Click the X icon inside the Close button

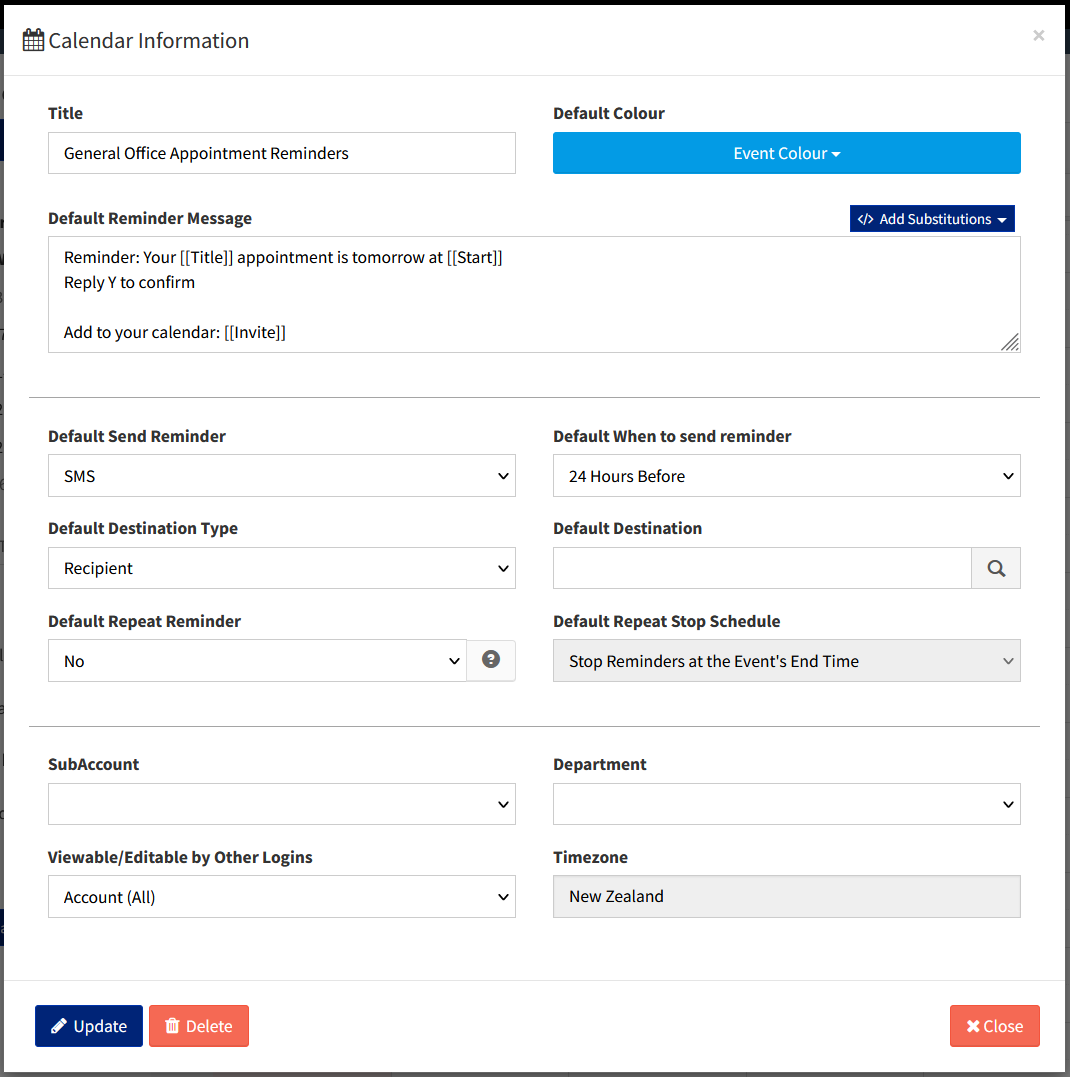973,1025
